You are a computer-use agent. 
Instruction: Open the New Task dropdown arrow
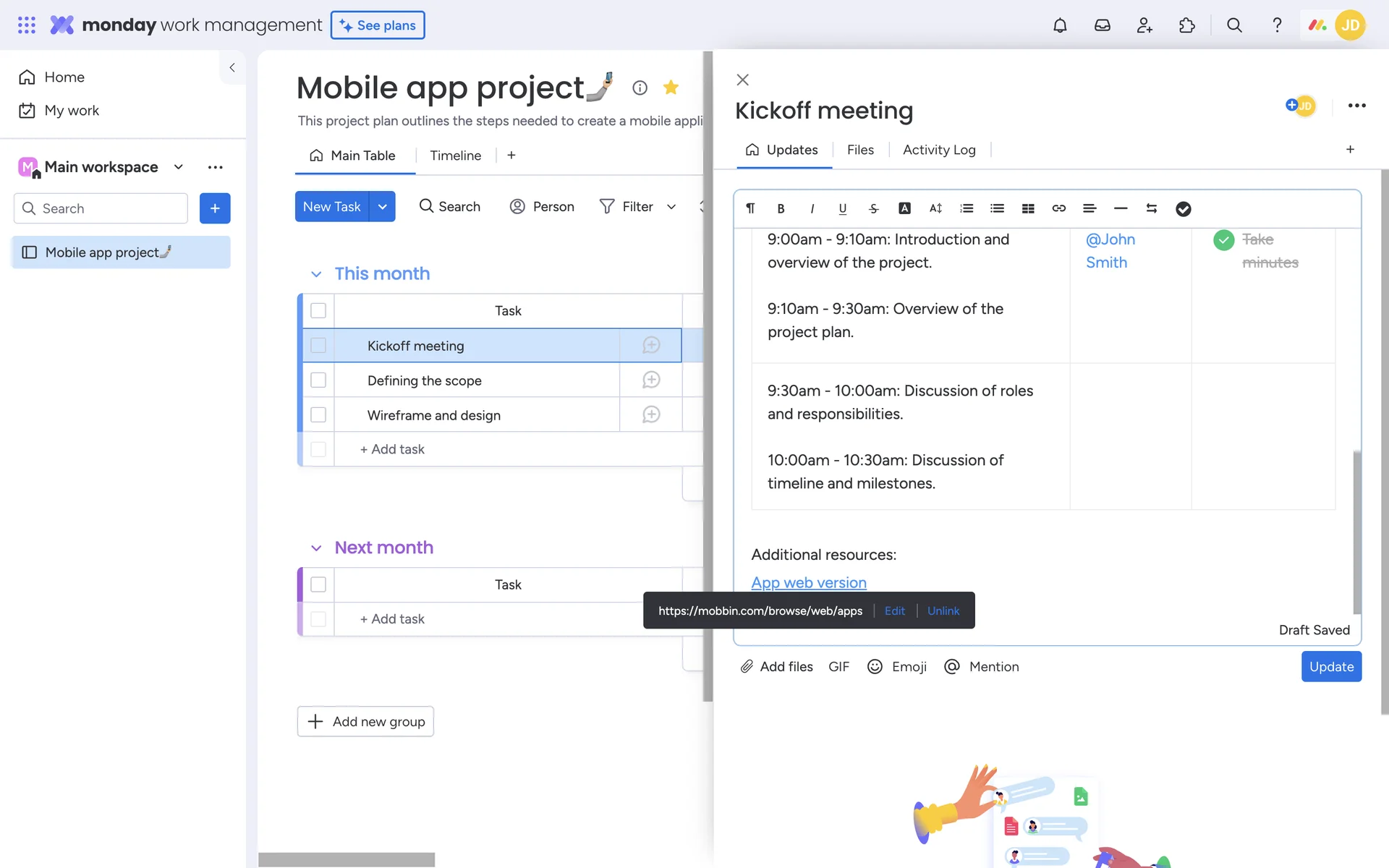383,207
